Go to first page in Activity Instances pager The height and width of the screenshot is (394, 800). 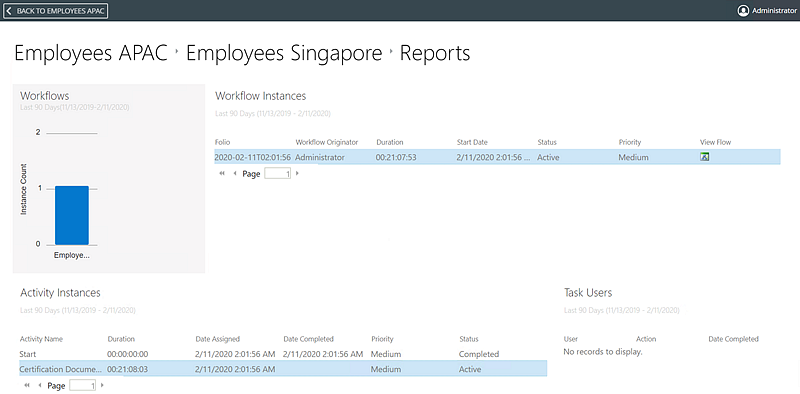tap(27, 385)
